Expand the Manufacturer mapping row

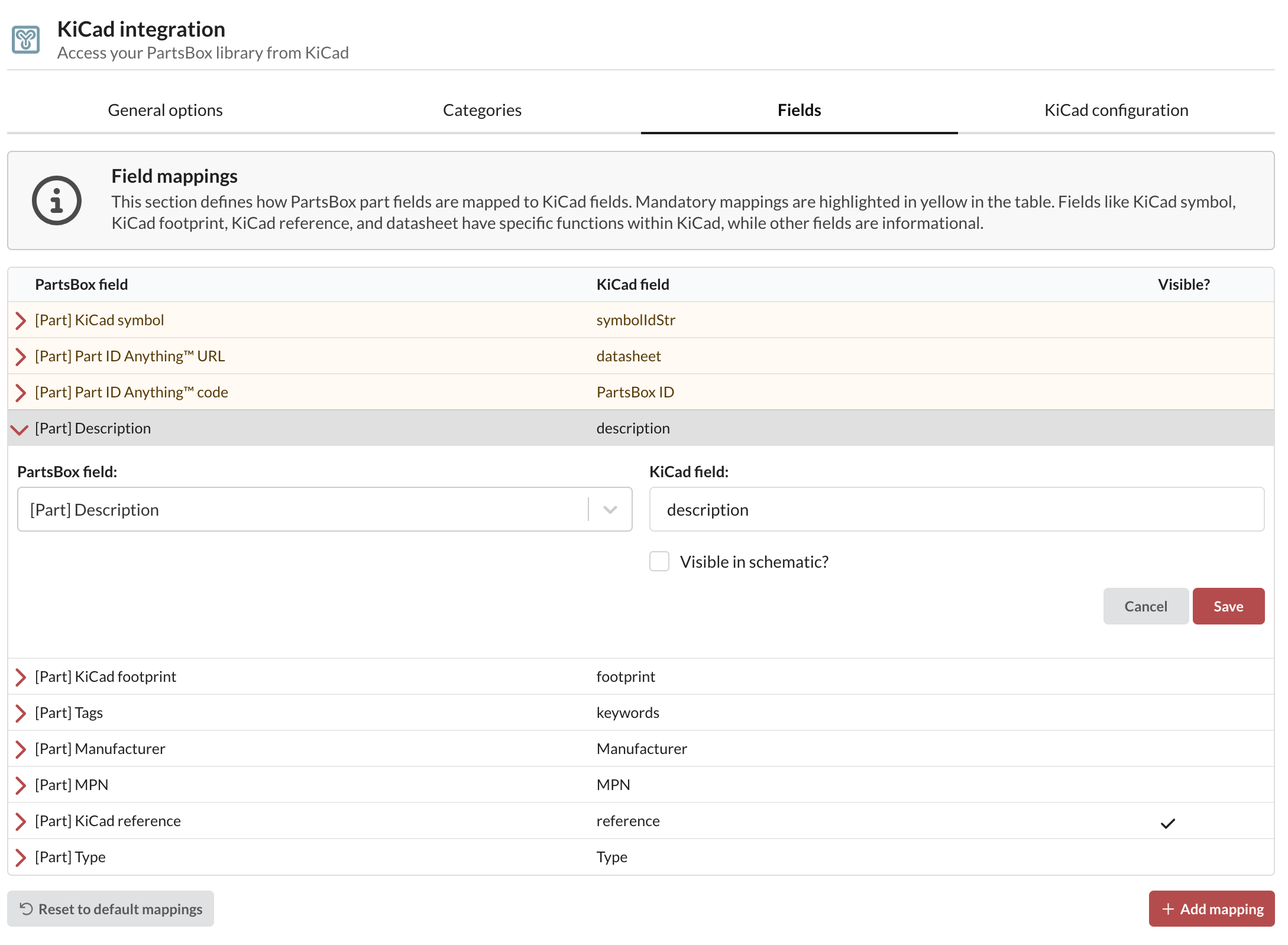point(21,749)
